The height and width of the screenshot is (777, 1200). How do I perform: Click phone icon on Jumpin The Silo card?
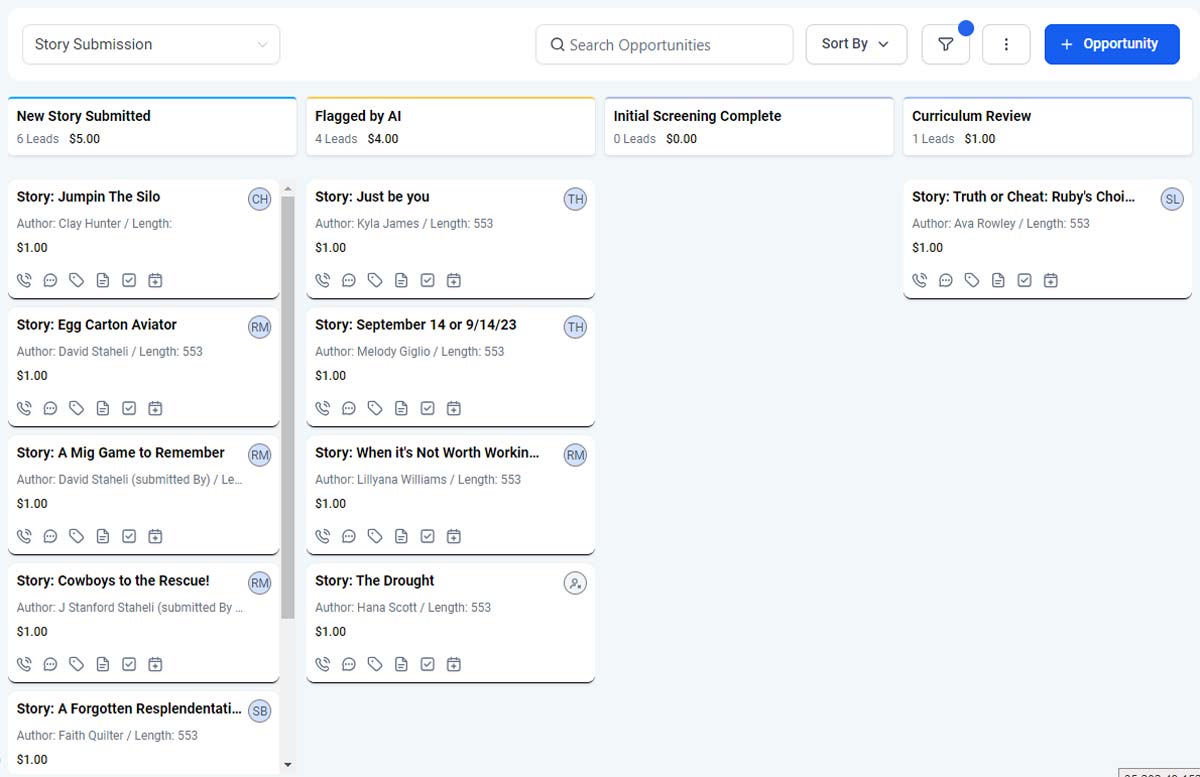[x=25, y=280]
